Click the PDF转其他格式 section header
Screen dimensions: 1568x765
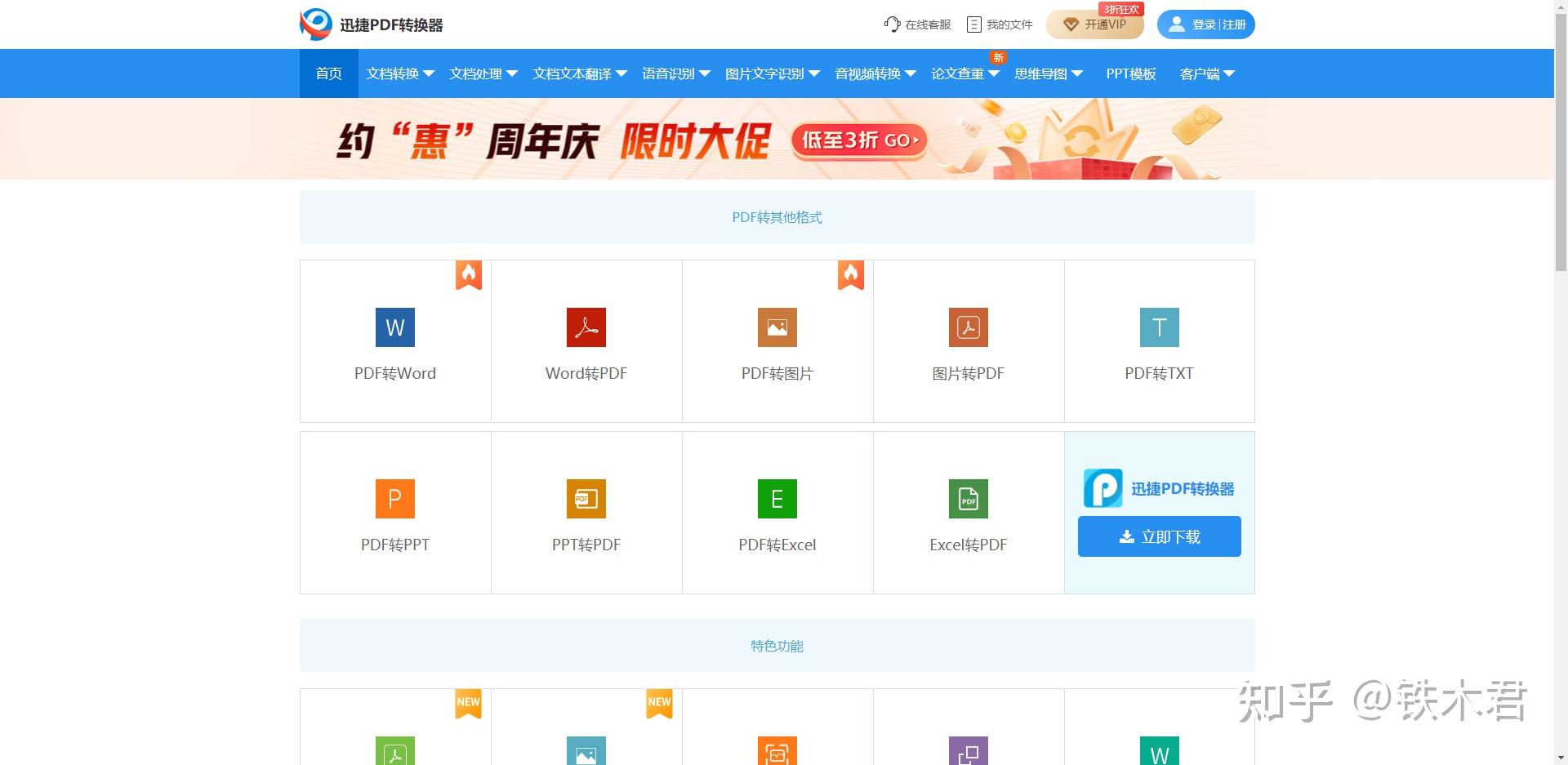(x=777, y=217)
